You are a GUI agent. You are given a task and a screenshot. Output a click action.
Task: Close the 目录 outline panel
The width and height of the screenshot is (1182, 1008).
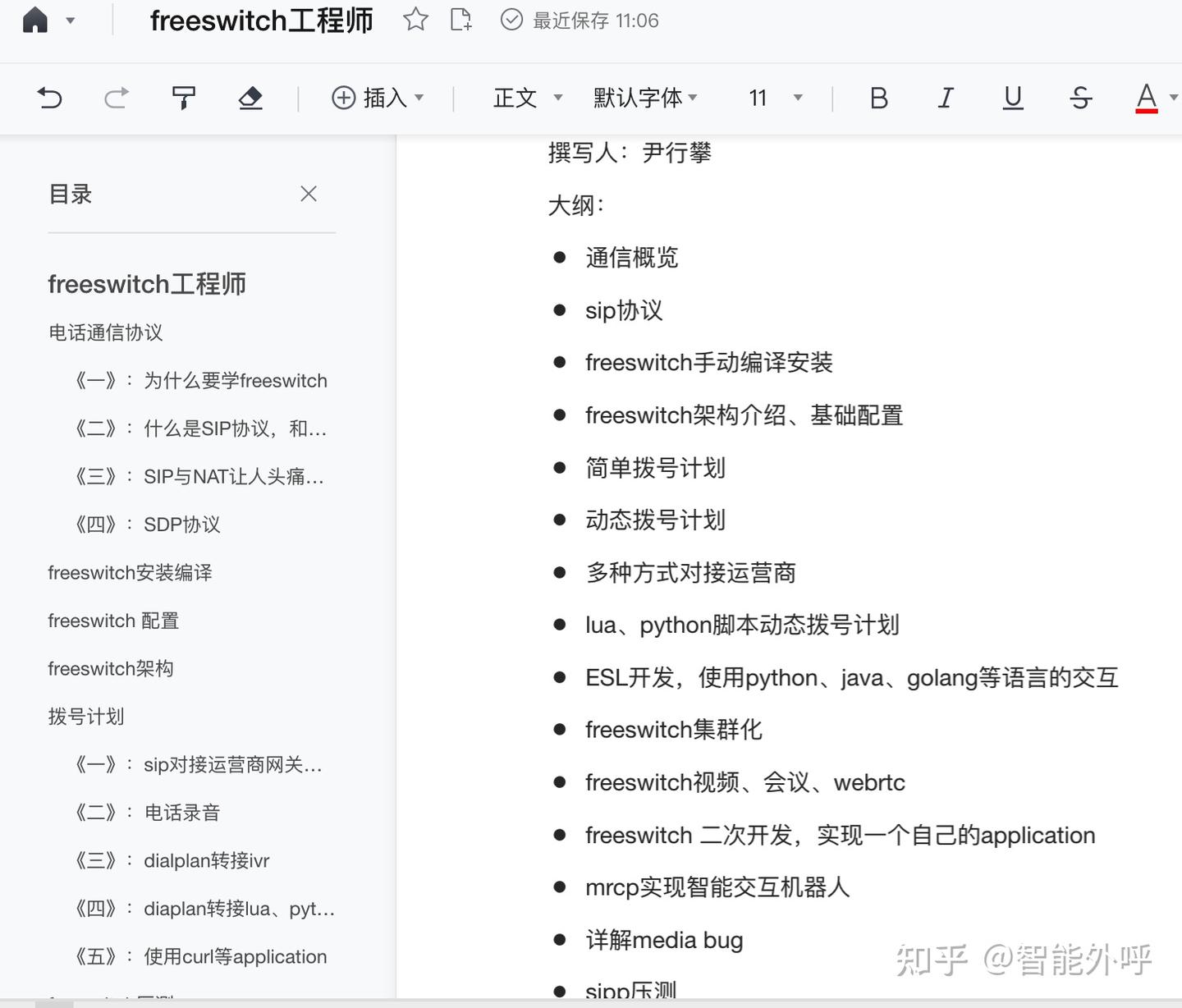tap(309, 194)
